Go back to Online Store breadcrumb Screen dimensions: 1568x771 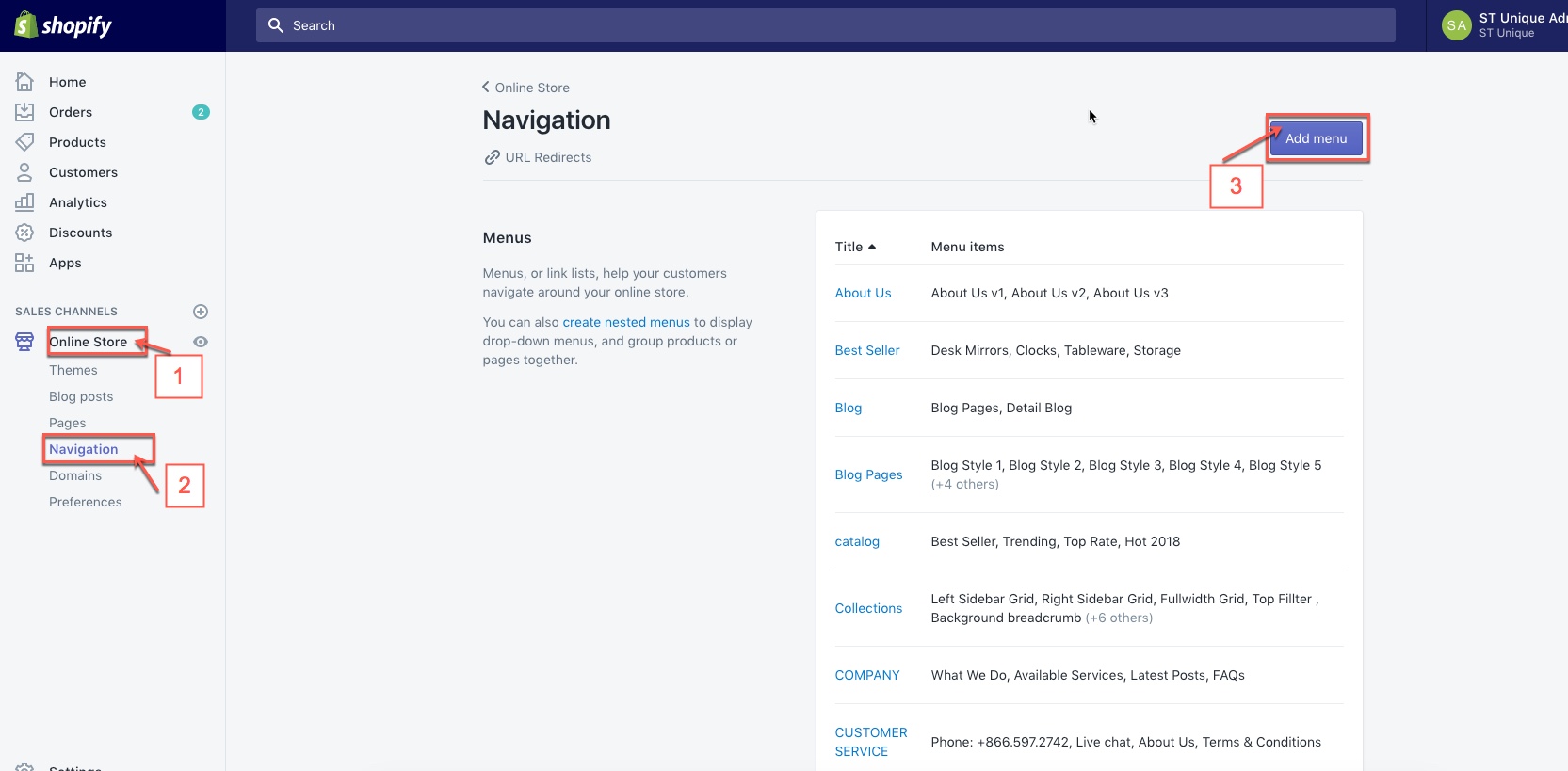pos(526,88)
